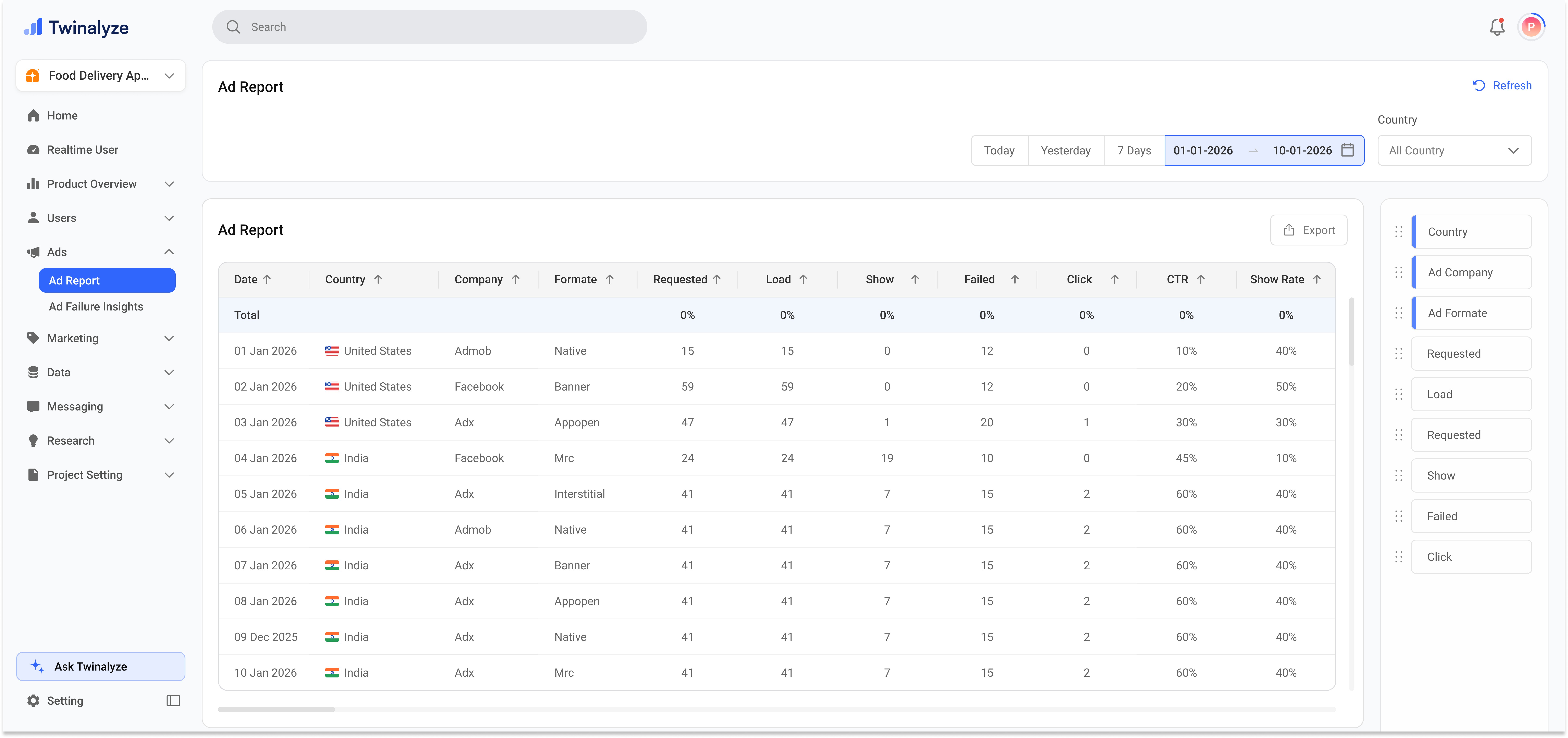Image resolution: width=1568 pixels, height=738 pixels.
Task: Sort the Requested column with its arrow
Action: coord(716,279)
